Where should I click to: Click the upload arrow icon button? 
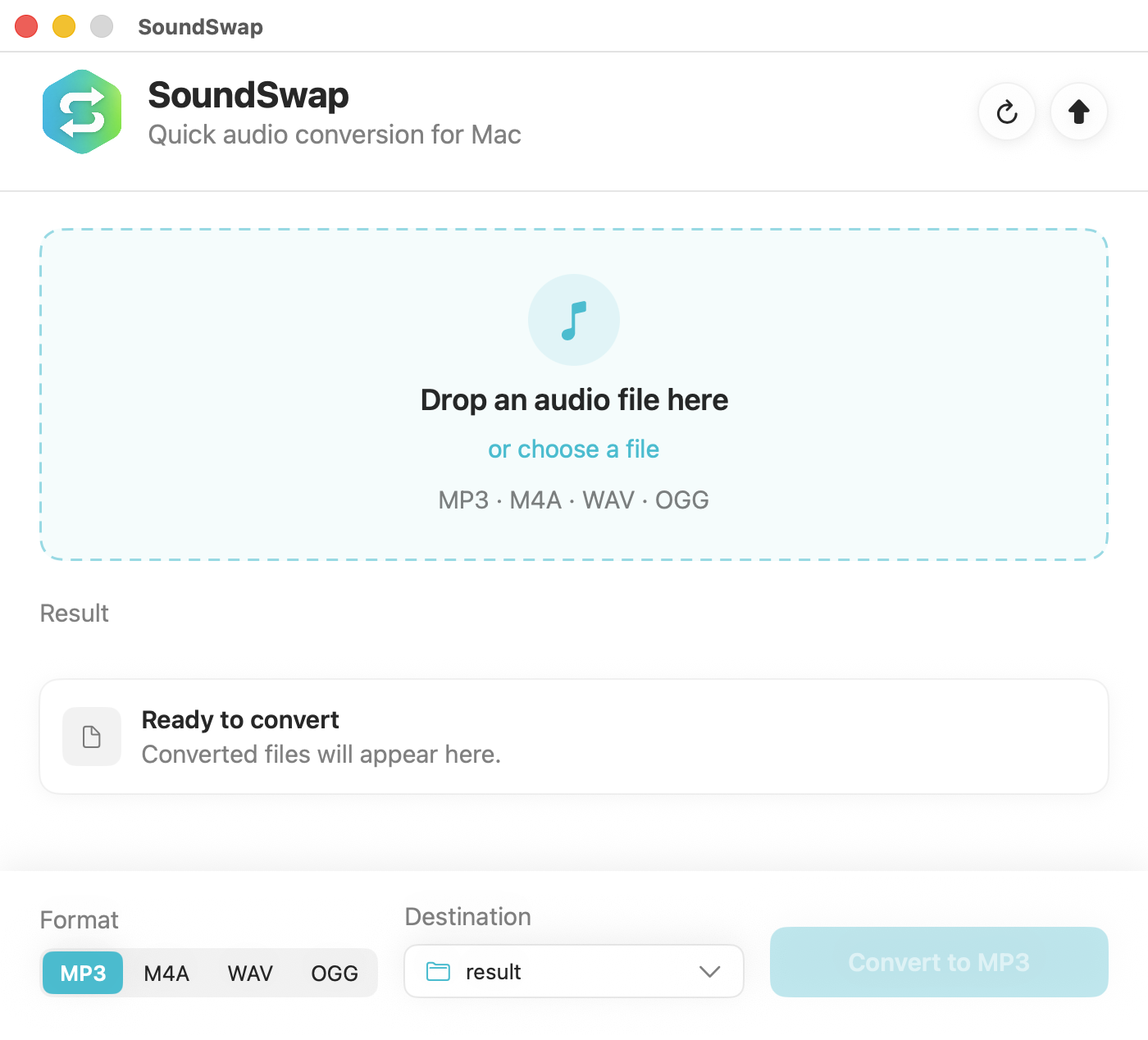(1079, 112)
